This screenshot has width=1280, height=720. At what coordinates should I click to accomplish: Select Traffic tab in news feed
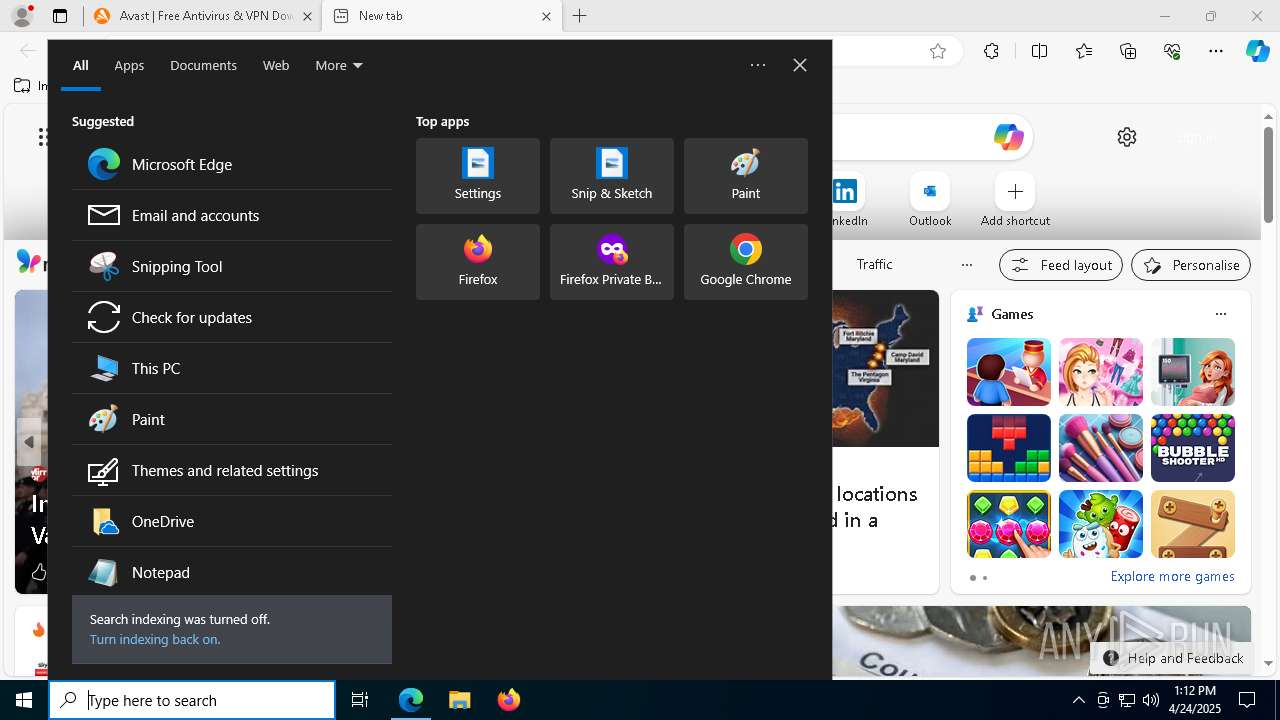[x=874, y=264]
